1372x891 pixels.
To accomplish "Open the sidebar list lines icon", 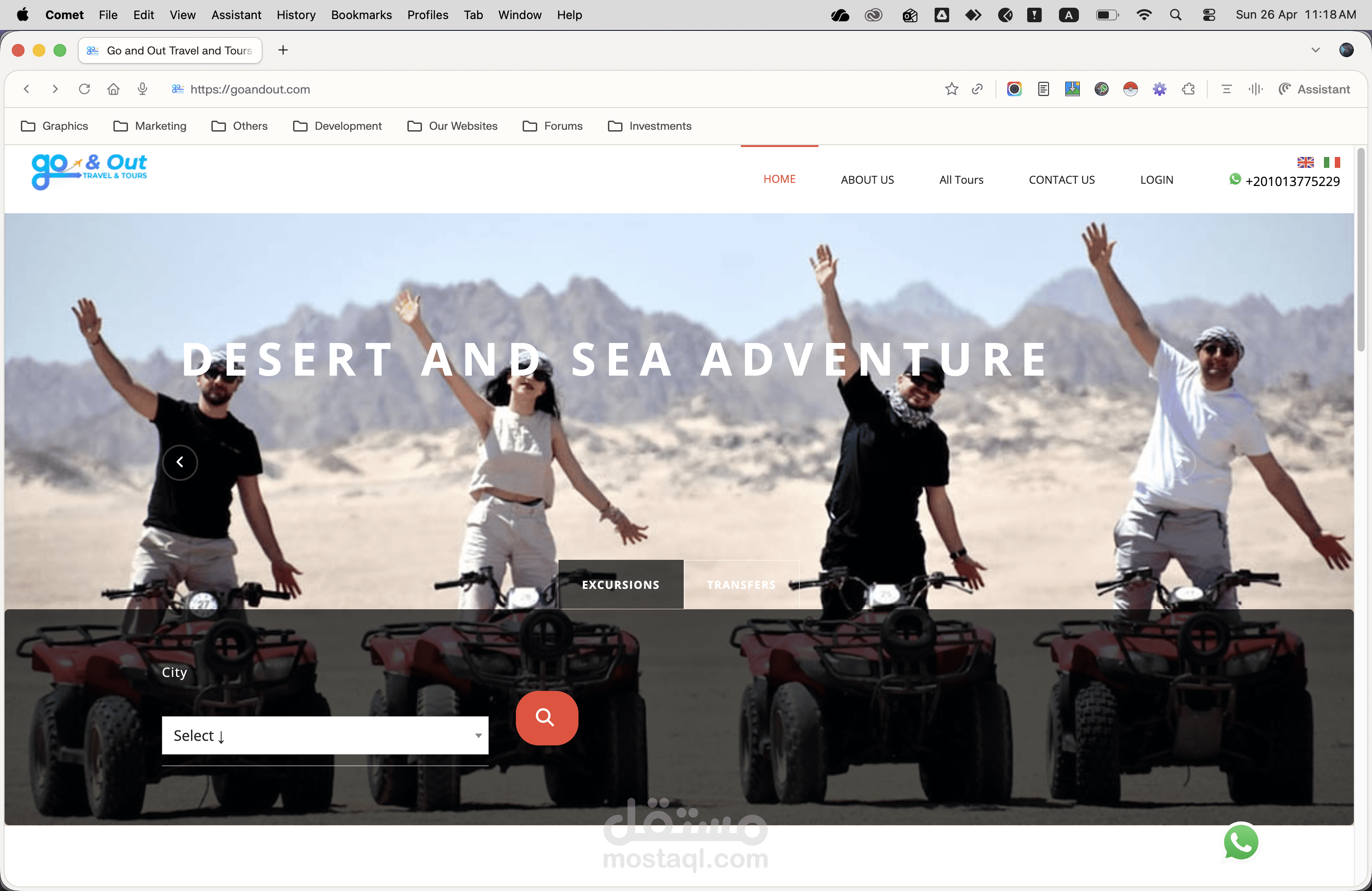I will pos(1226,89).
